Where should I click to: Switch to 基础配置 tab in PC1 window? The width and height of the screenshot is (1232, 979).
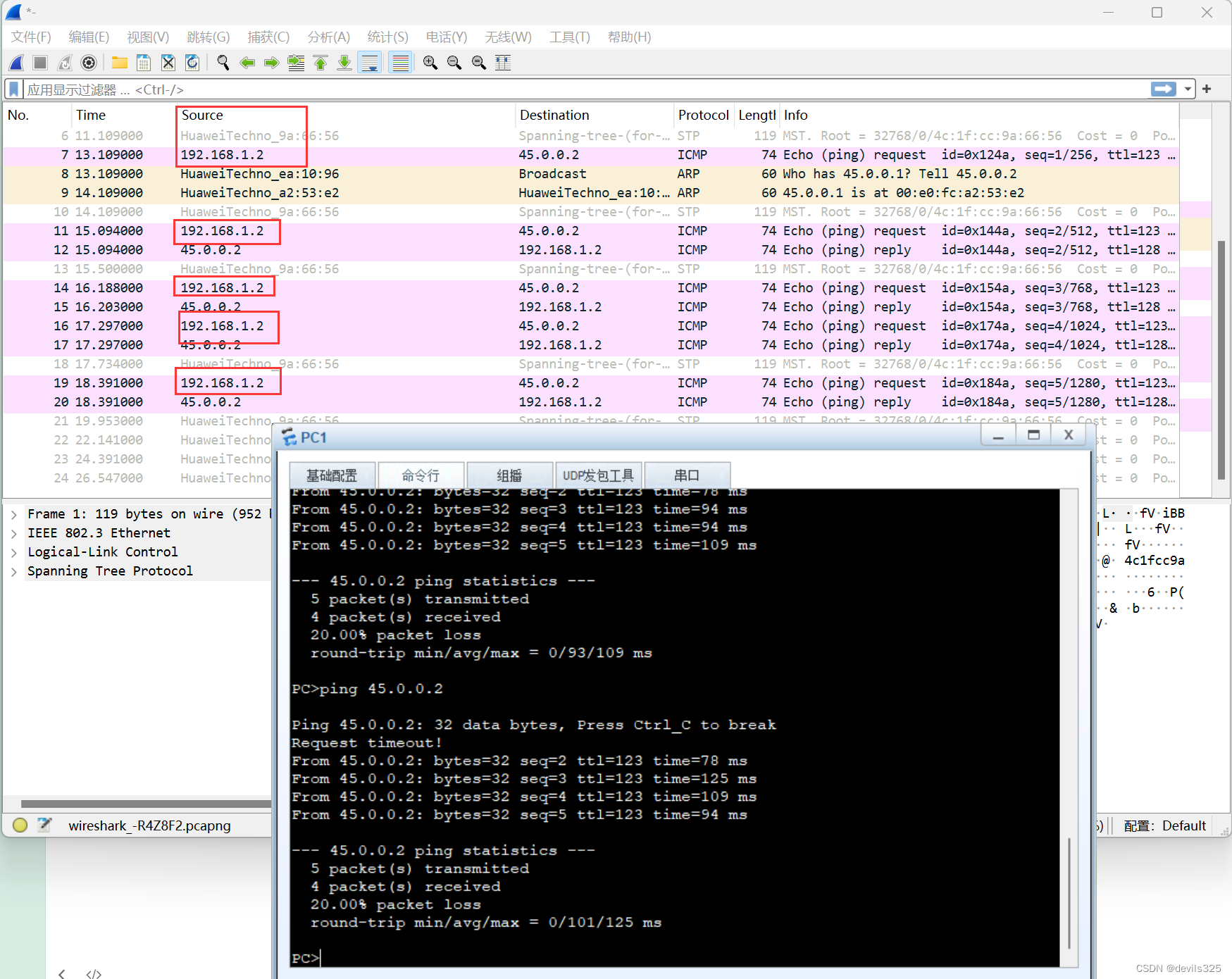pos(332,475)
